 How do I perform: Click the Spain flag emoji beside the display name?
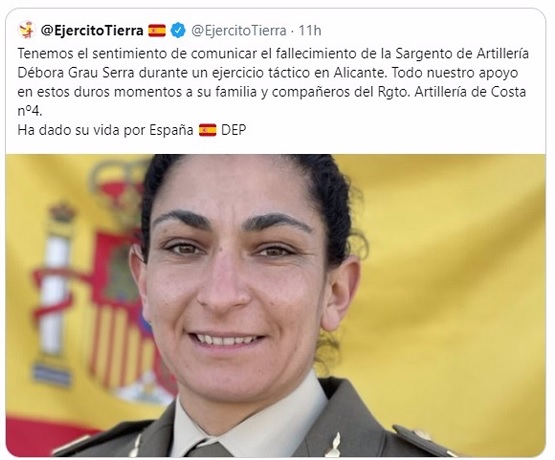(157, 31)
